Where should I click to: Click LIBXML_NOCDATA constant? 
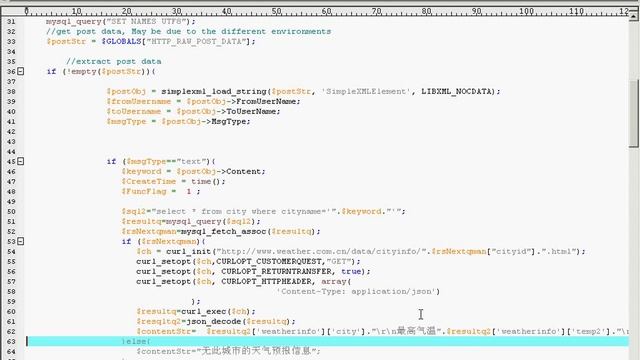[x=456, y=91]
